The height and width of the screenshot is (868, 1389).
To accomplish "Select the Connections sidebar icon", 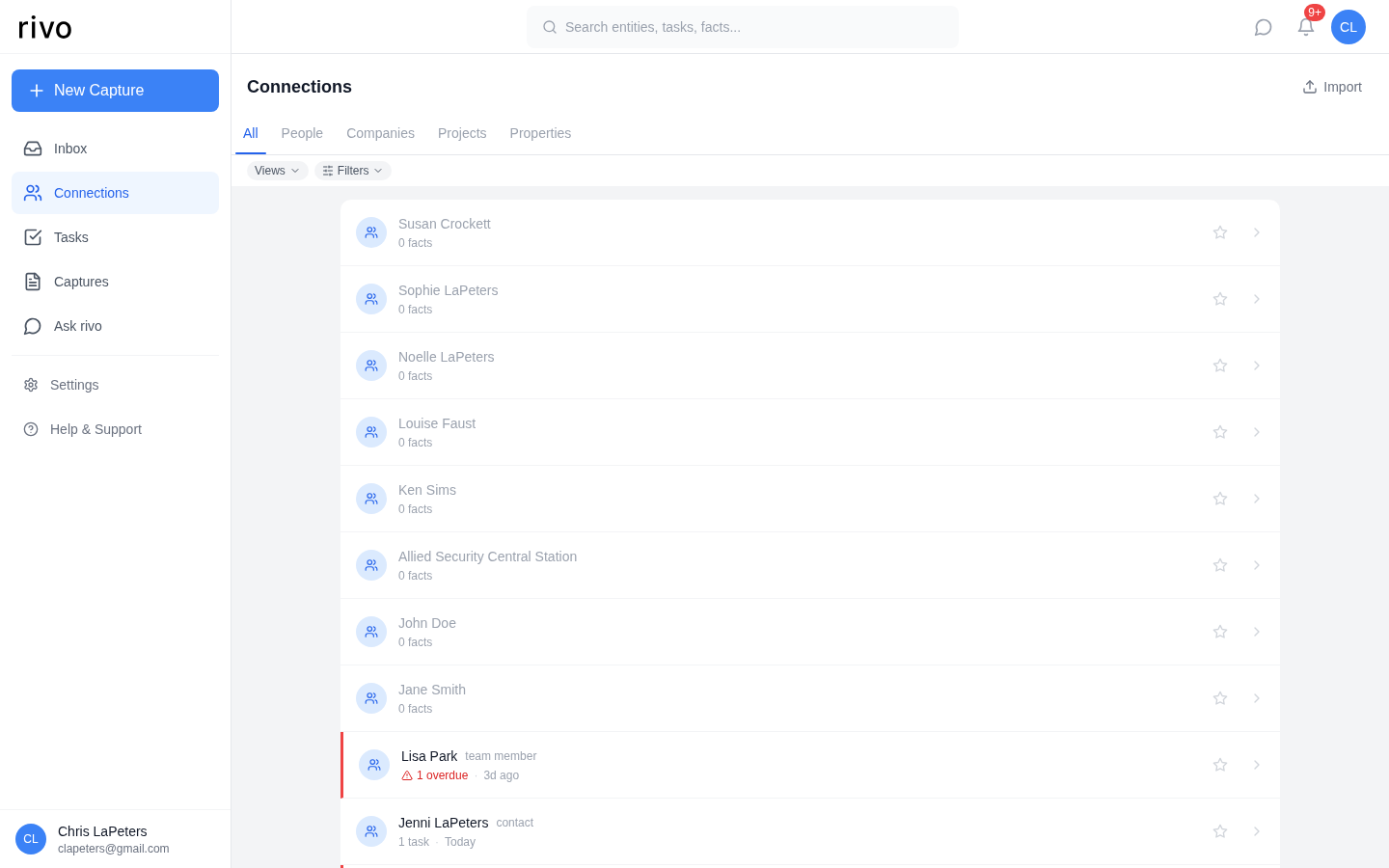I will tap(32, 193).
